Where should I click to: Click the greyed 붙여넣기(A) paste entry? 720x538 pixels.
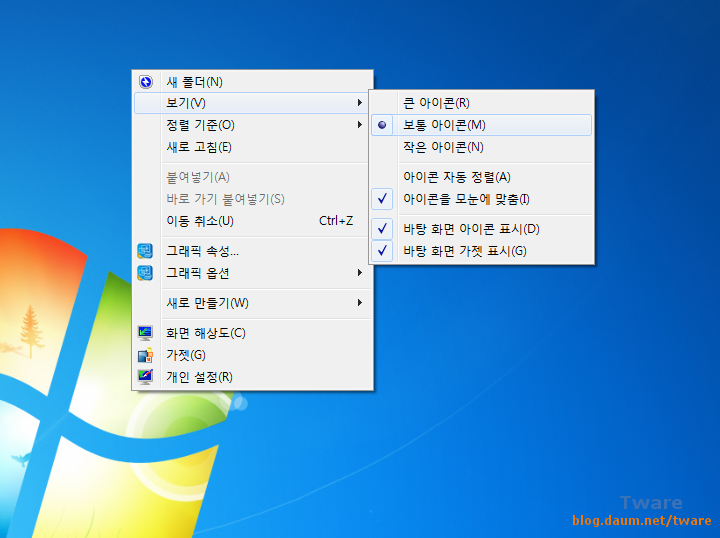(x=253, y=177)
